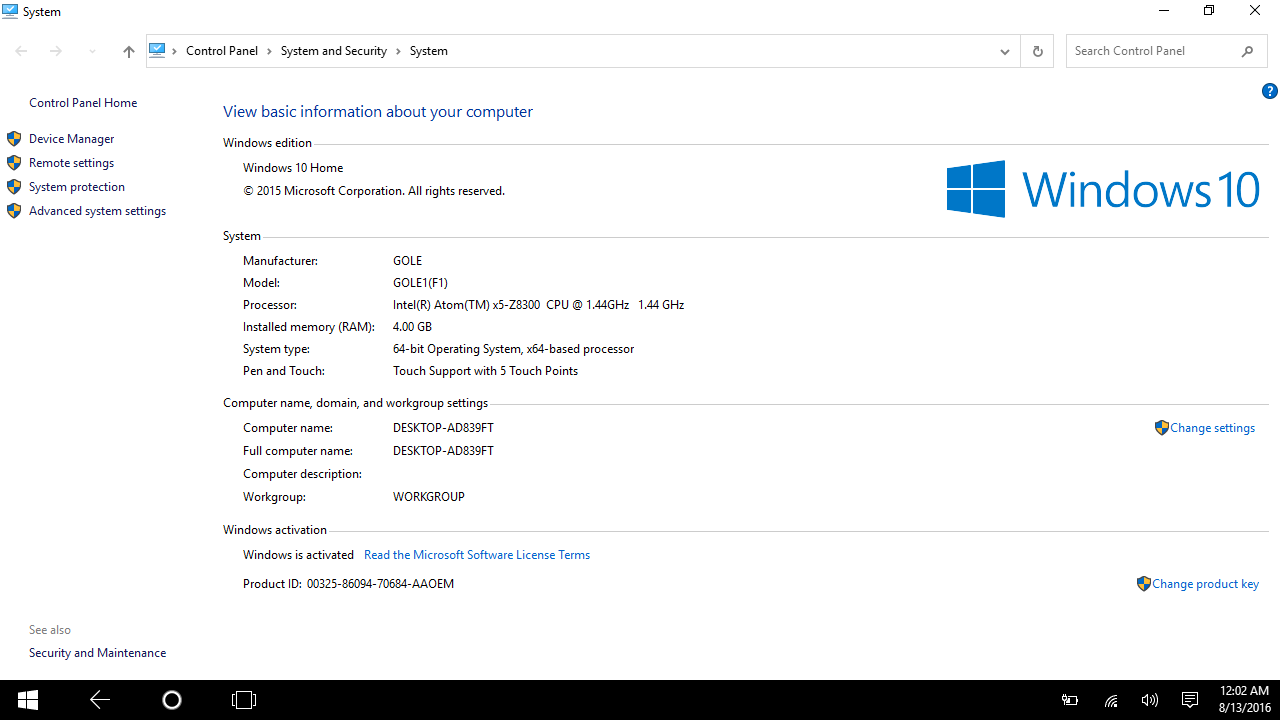Open System protection link
The width and height of the screenshot is (1280, 720).
tap(77, 187)
